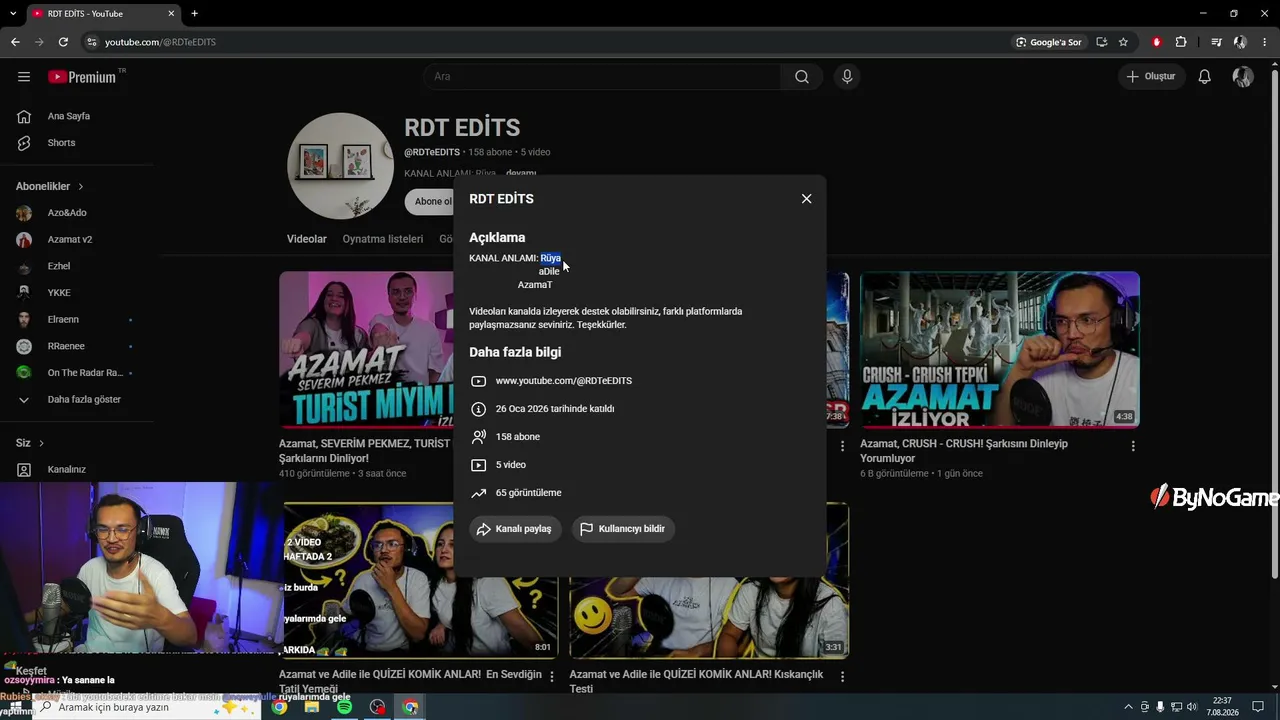Screen dimensions: 1280x720
Task: Switch to the Oynatma listeleri tab
Action: tap(383, 239)
